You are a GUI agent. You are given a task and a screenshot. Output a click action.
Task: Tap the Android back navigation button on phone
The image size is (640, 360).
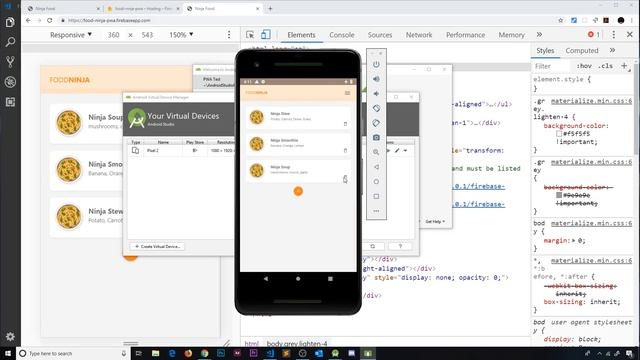click(266, 279)
